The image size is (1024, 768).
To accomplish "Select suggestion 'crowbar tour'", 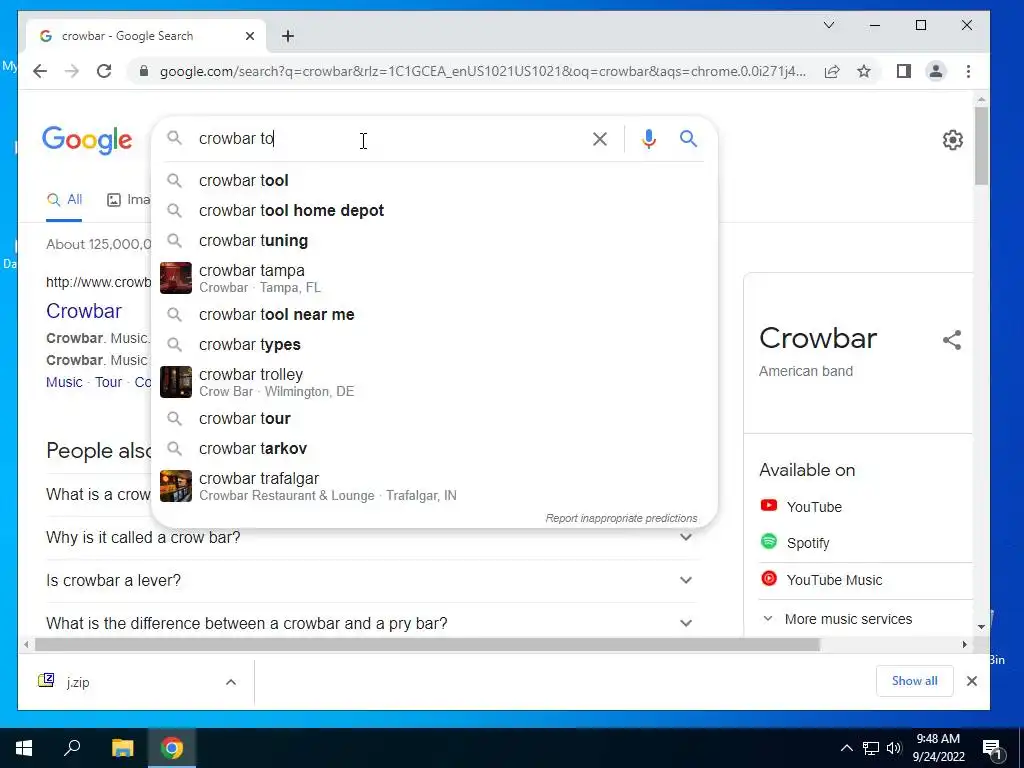I will point(434,419).
